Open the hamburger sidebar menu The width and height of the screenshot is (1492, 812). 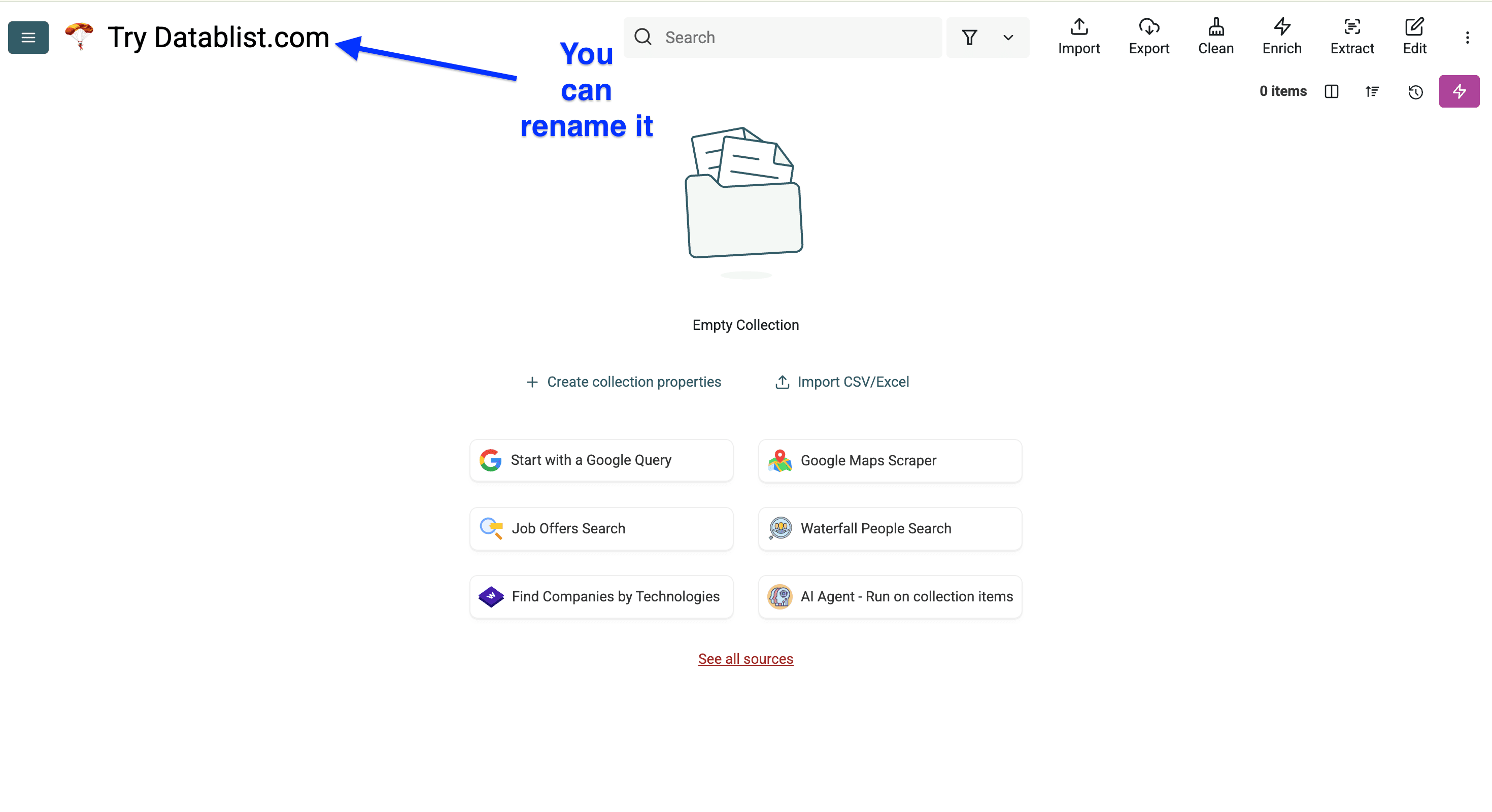point(28,38)
